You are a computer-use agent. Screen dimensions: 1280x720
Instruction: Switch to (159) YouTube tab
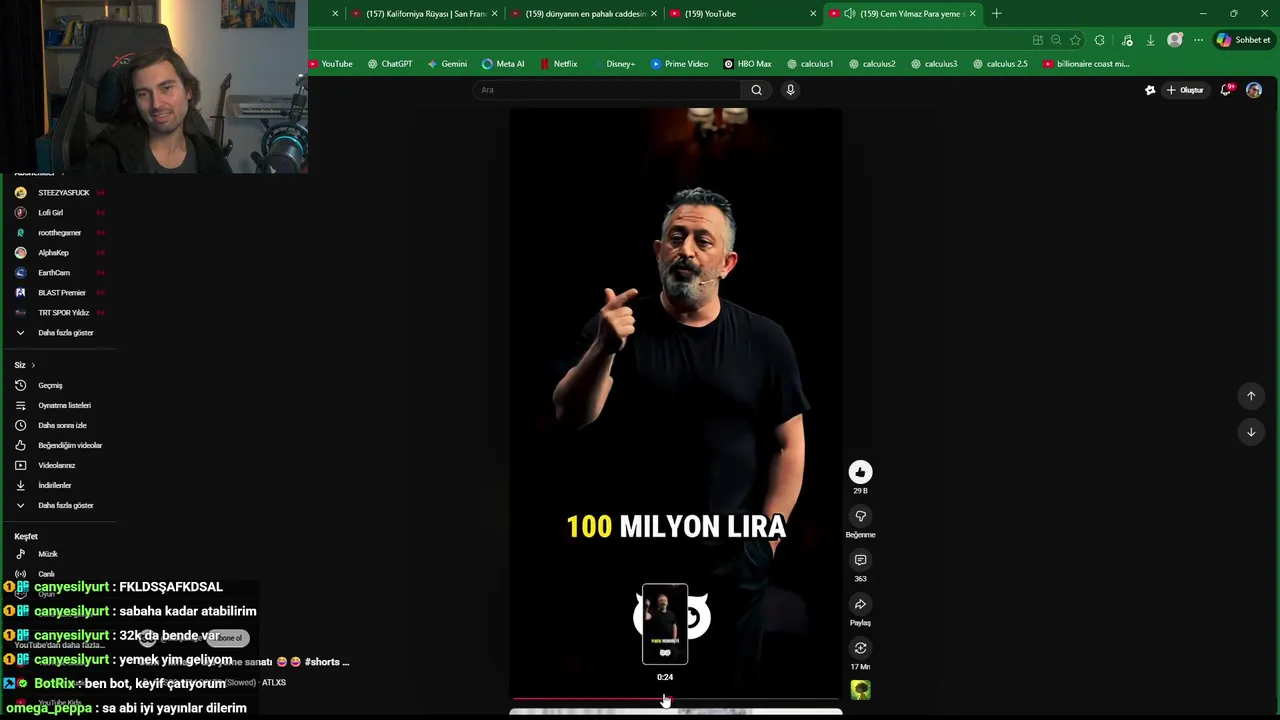click(740, 14)
